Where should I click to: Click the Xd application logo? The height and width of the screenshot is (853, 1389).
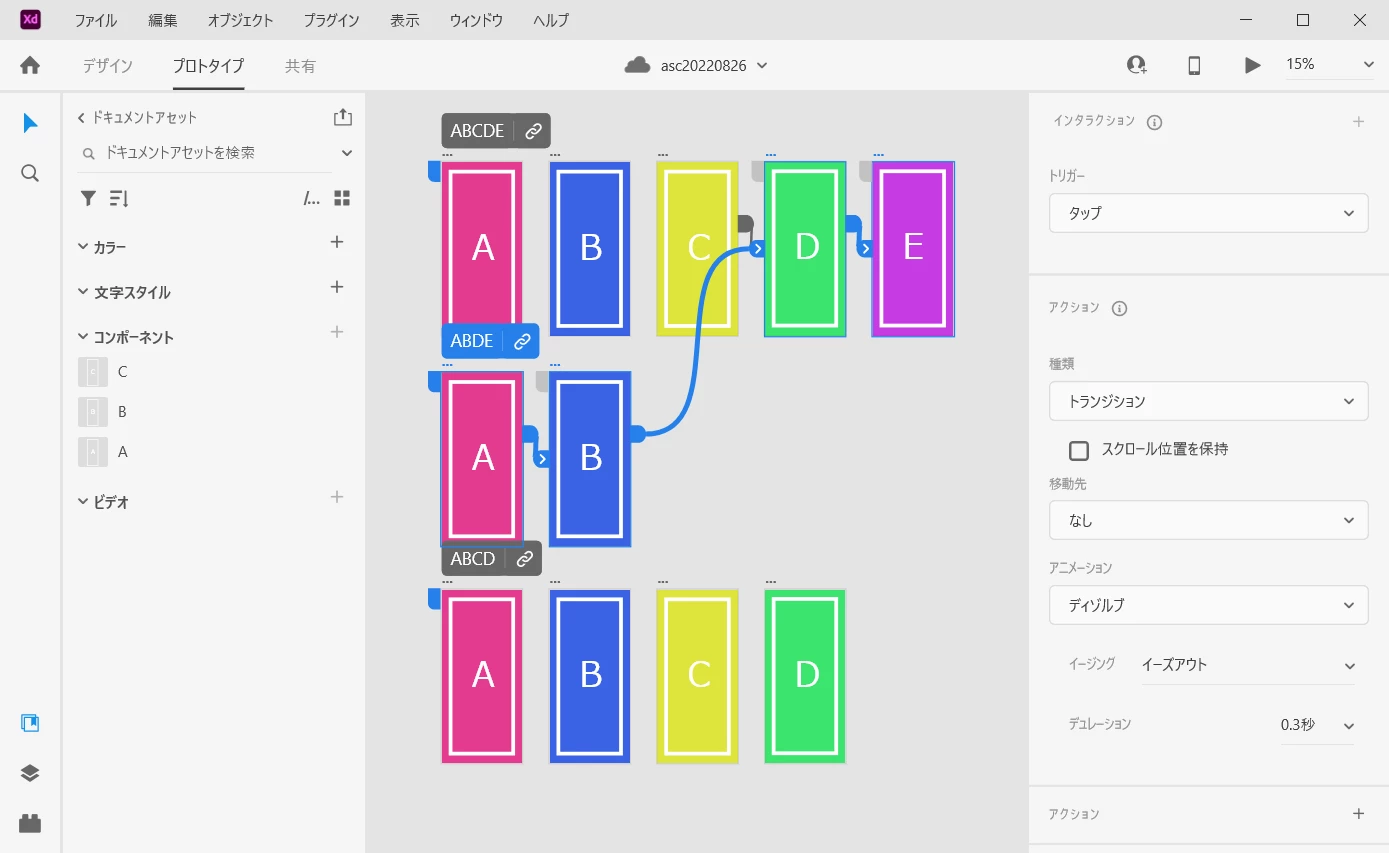30,19
